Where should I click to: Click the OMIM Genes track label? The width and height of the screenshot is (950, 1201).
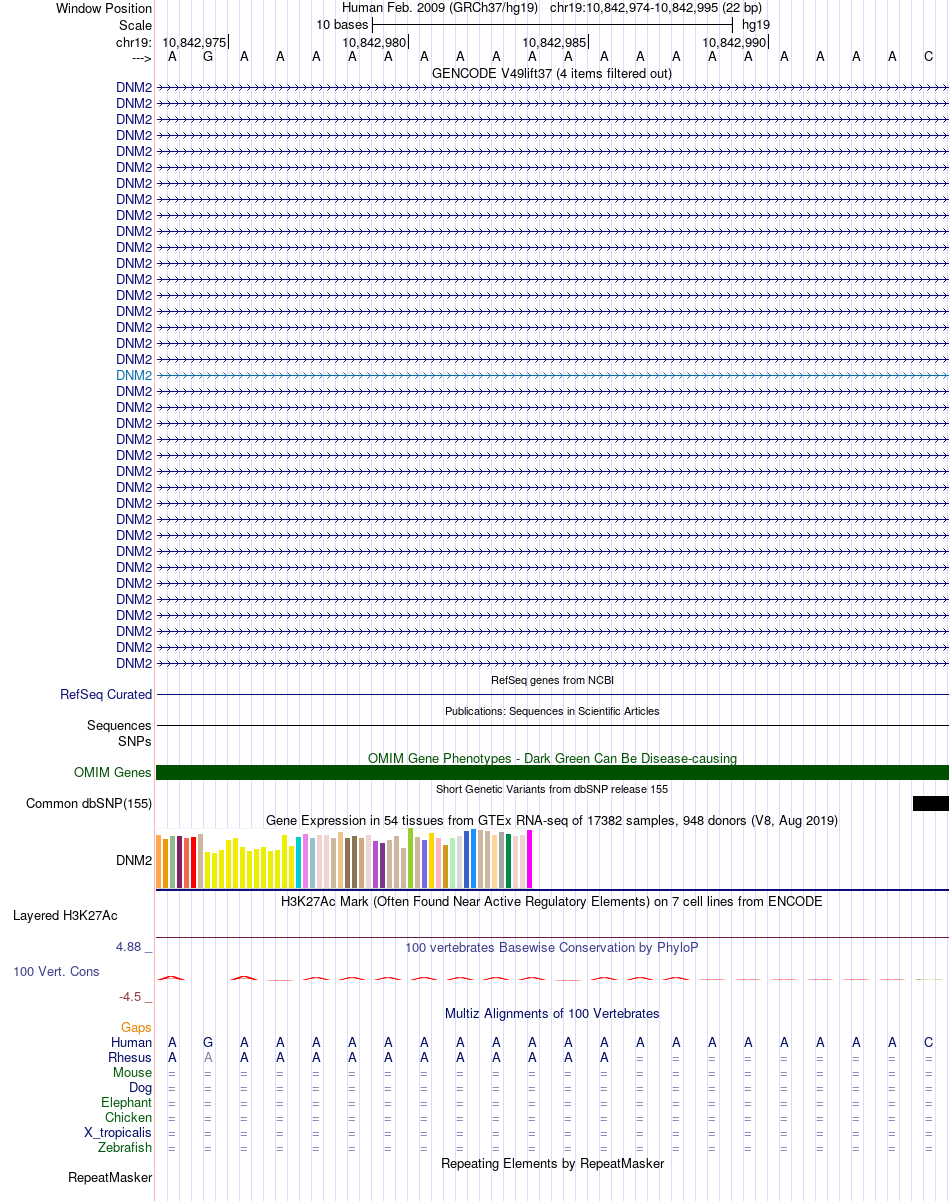pos(113,772)
